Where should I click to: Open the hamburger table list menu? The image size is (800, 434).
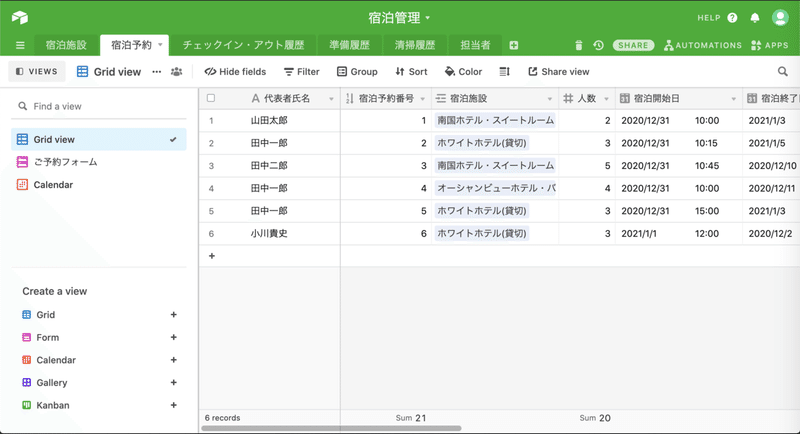pyautogui.click(x=20, y=45)
